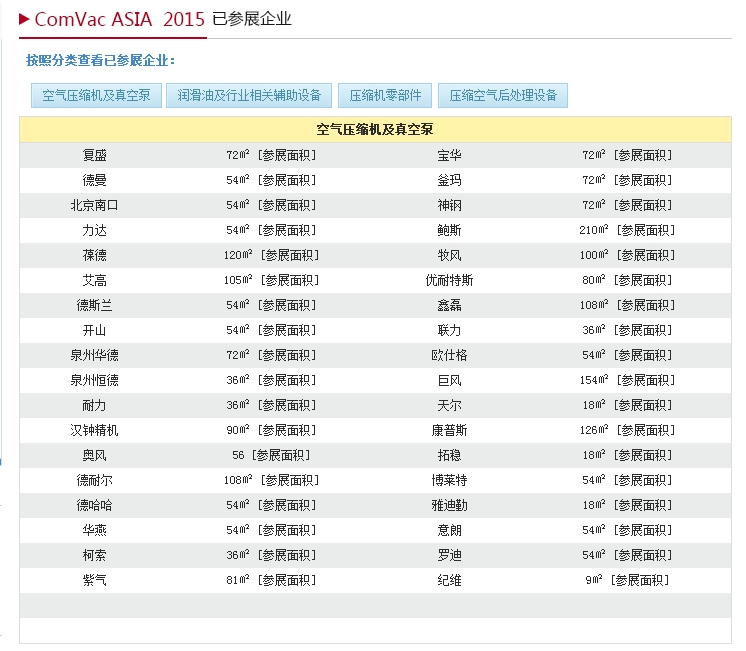Viewport: 746px width, 651px height.
Task: Select exhibitor 天尔
Action: click(x=449, y=405)
